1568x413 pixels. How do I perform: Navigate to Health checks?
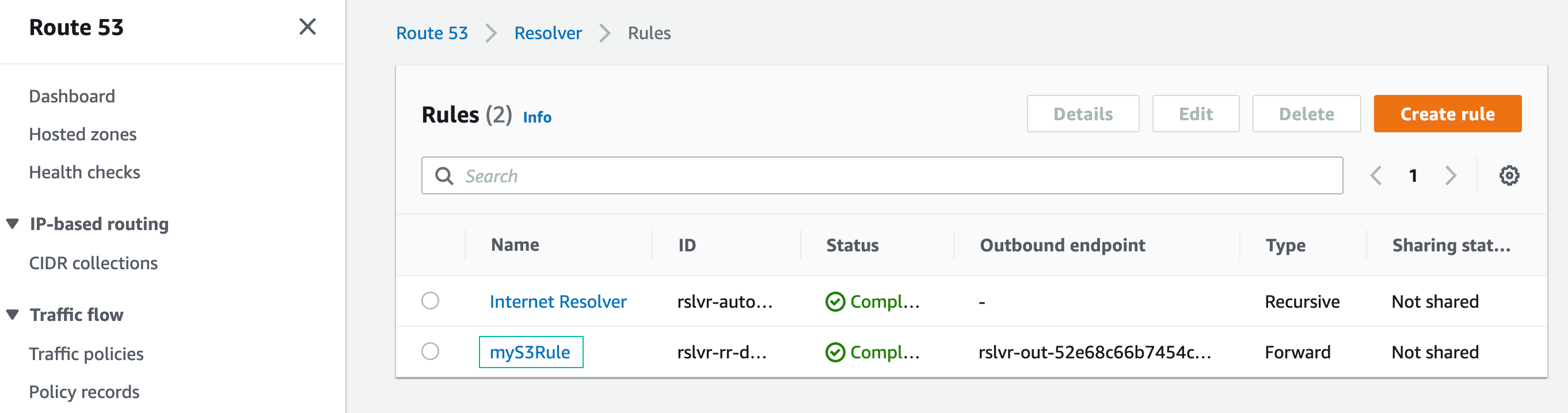(x=85, y=173)
